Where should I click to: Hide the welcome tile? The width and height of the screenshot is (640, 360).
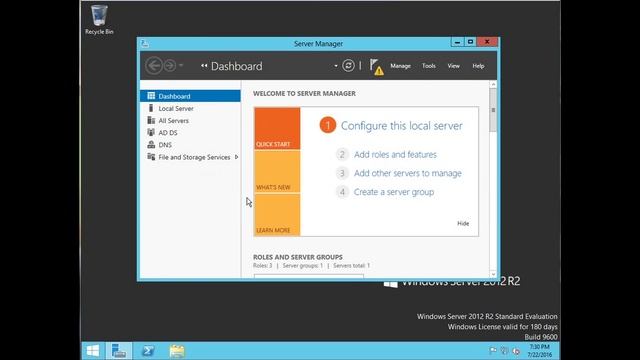(463, 223)
